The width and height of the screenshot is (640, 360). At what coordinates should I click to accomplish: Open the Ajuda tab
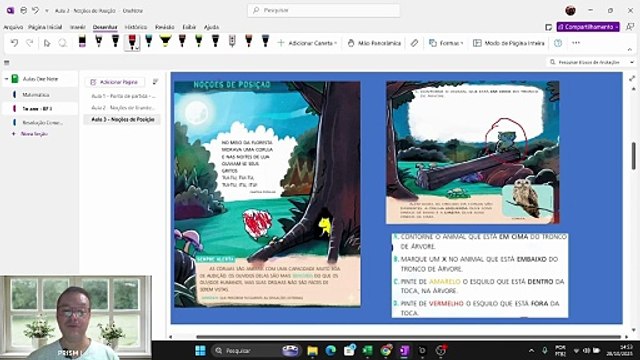pyautogui.click(x=211, y=27)
